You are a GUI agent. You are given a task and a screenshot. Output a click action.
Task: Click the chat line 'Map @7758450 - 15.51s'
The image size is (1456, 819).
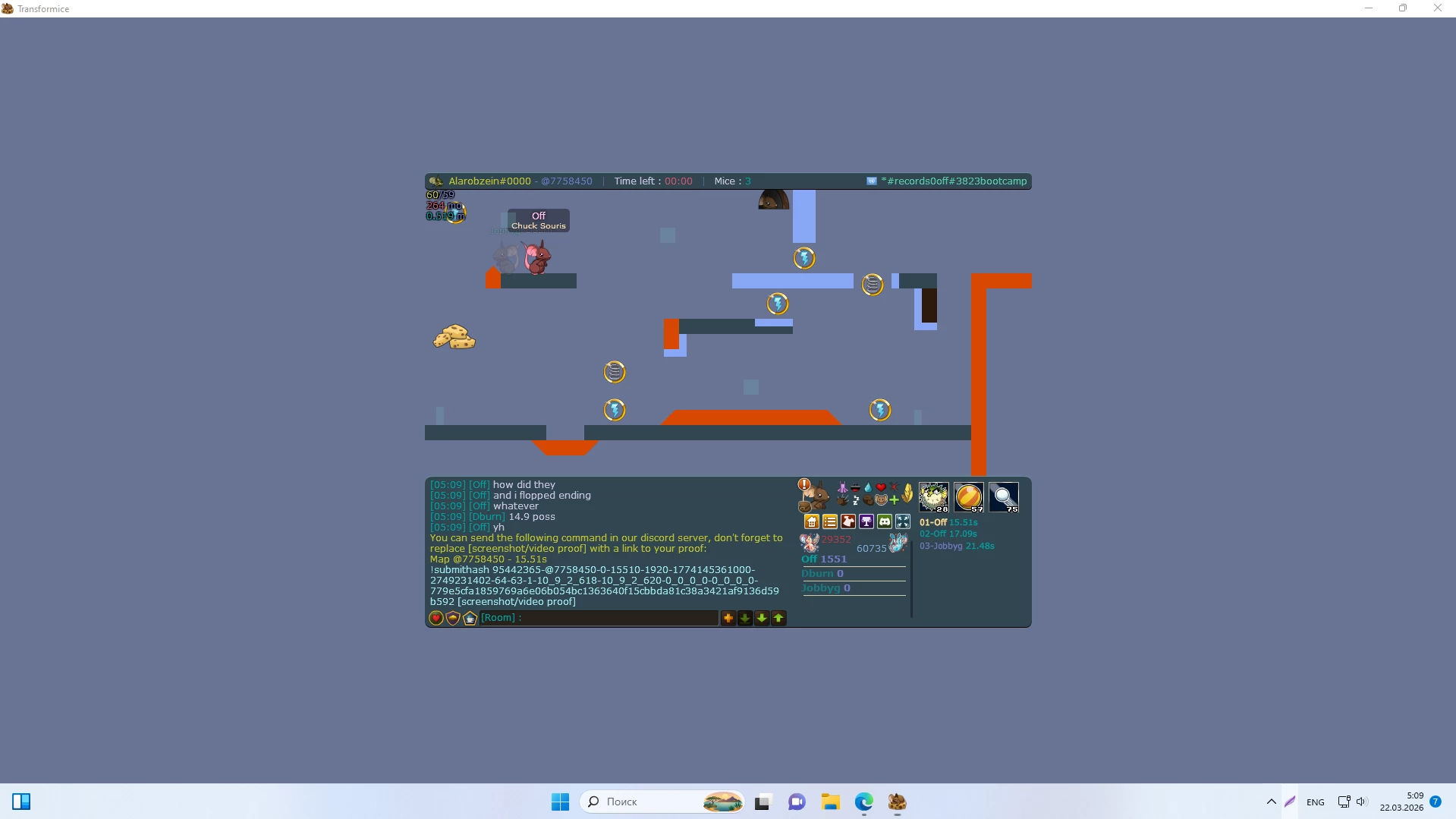(x=489, y=559)
